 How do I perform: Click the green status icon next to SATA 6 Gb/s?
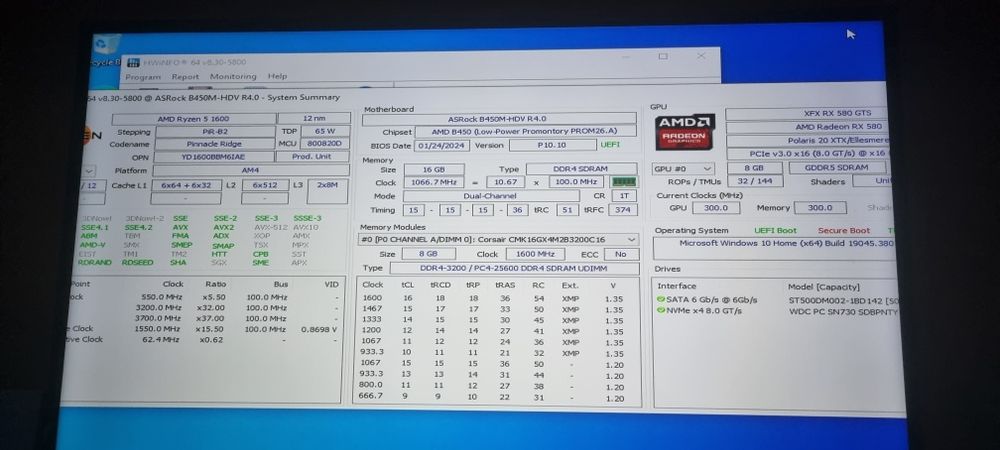(x=661, y=300)
